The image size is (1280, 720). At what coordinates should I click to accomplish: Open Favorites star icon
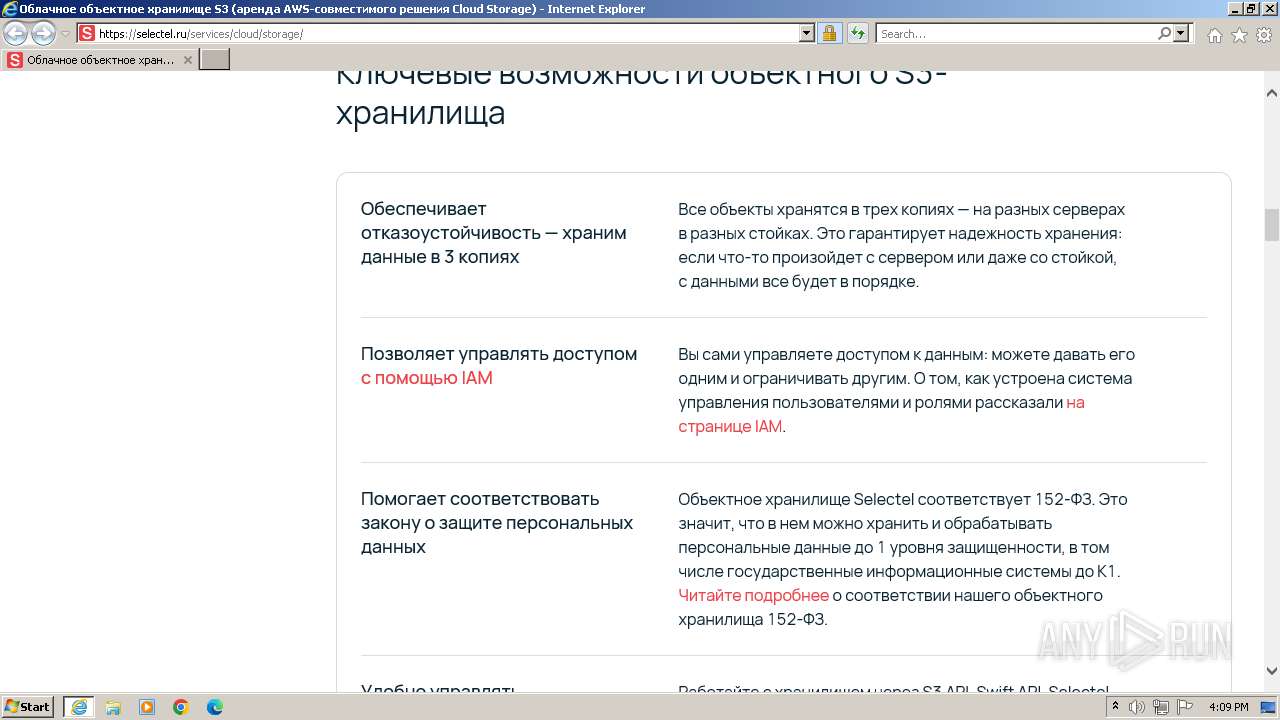coord(1239,35)
